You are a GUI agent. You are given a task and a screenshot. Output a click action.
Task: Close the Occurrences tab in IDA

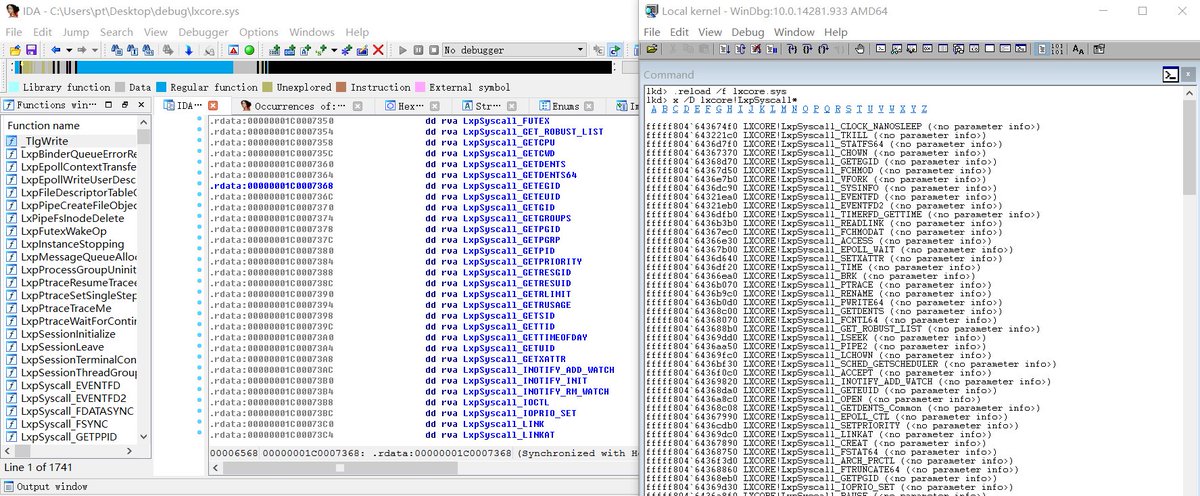[x=356, y=105]
